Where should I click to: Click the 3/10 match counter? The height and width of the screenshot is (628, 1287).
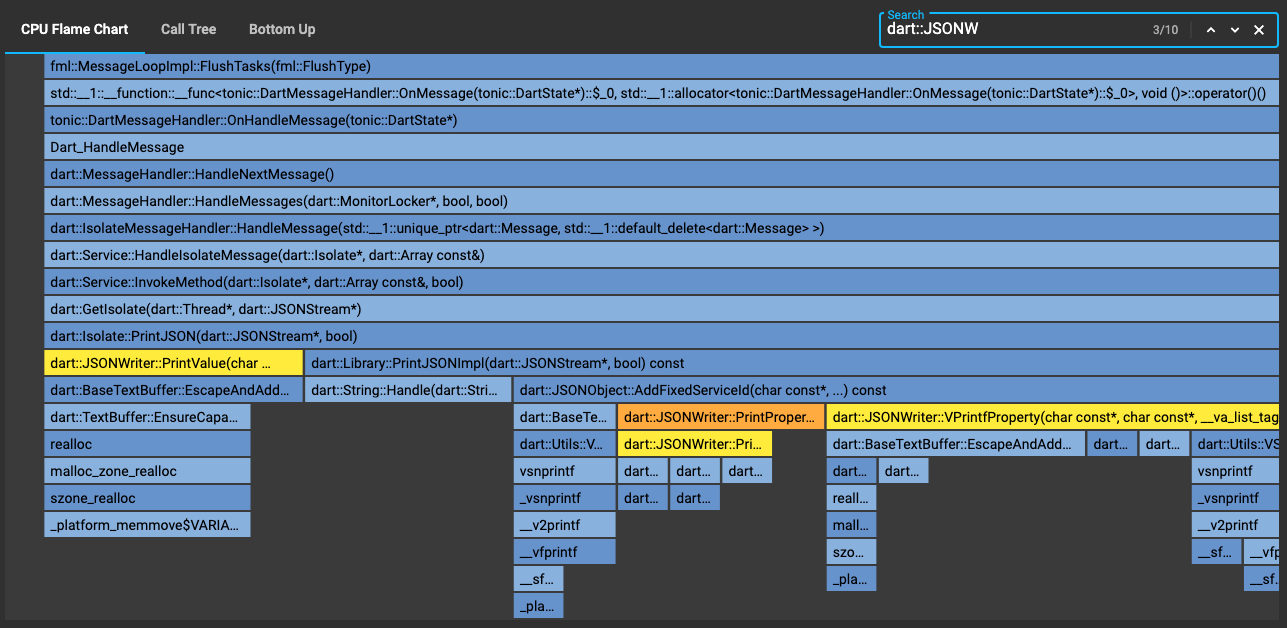1164,30
